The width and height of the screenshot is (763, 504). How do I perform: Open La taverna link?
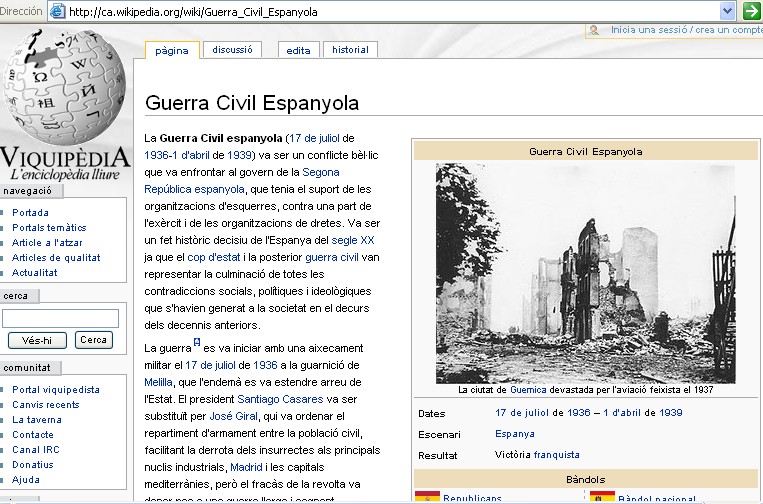pyautogui.click(x=37, y=420)
